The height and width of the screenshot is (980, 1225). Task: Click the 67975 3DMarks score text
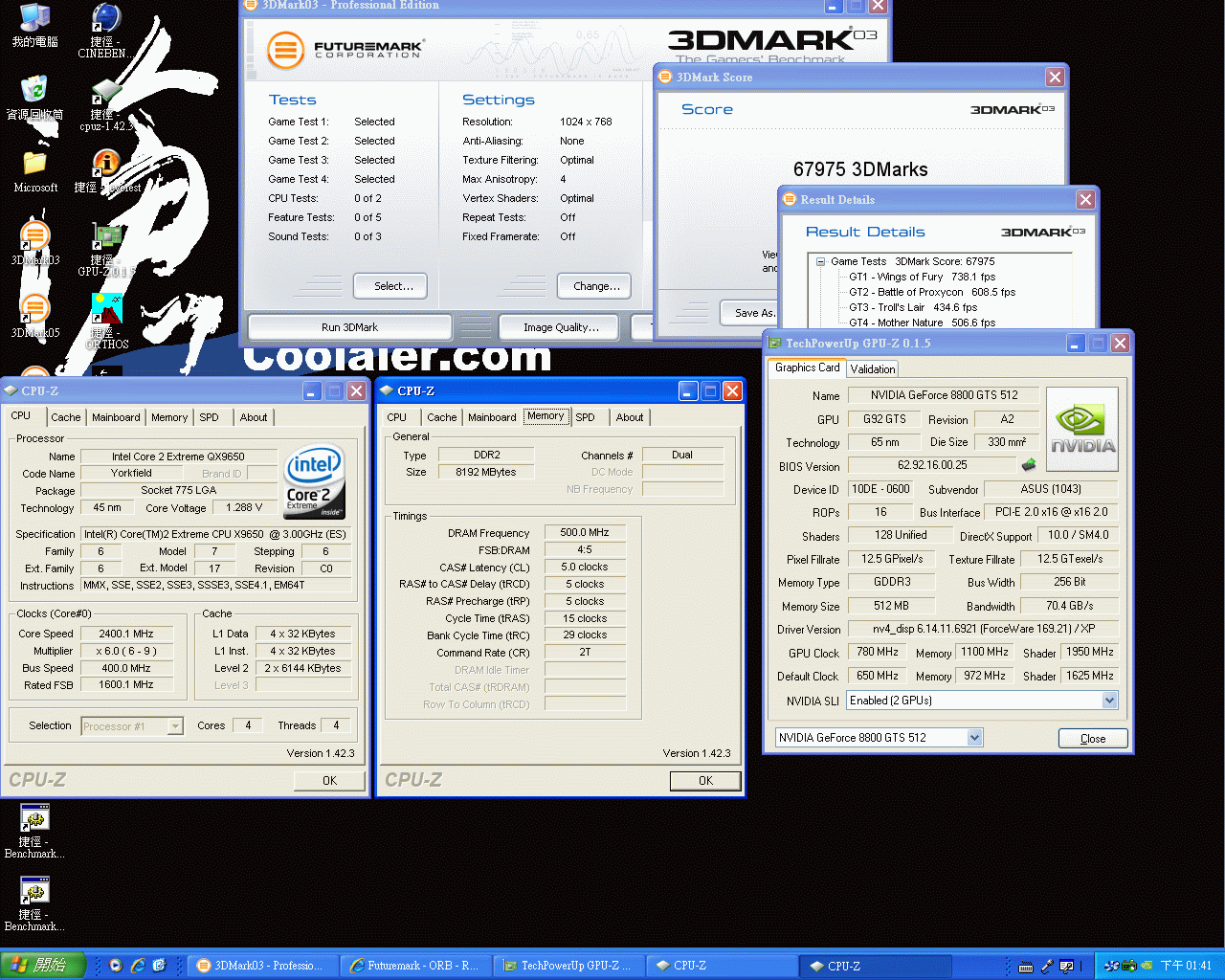(860, 169)
